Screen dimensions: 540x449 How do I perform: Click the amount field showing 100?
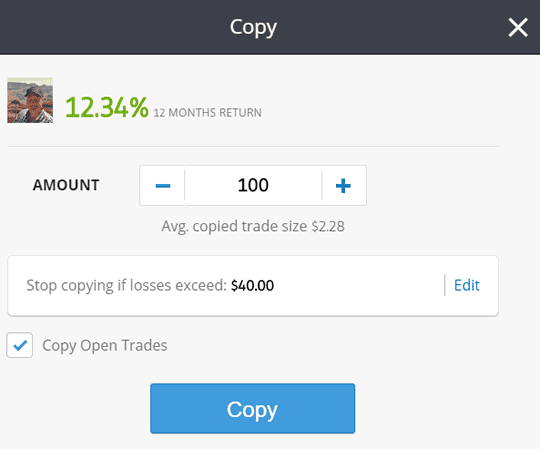[x=253, y=185]
